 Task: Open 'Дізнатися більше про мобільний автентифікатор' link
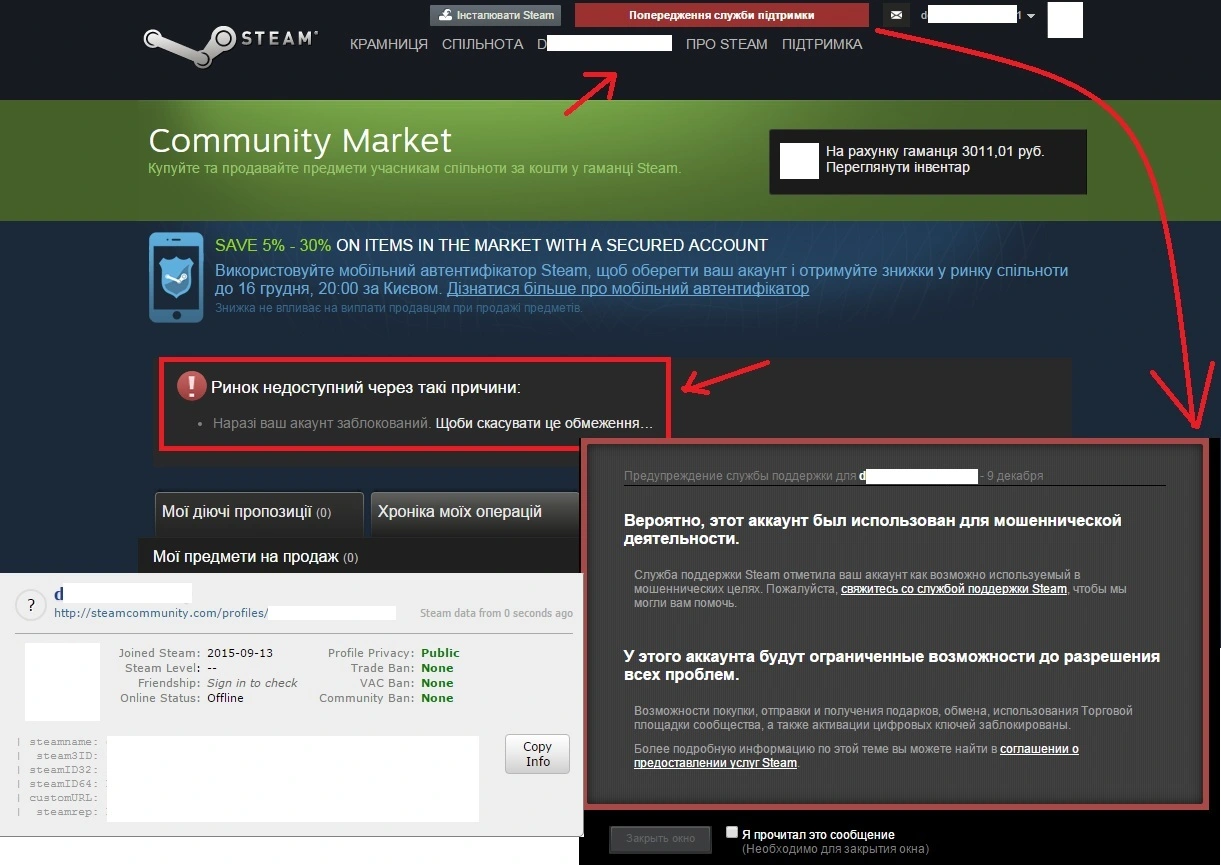628,289
